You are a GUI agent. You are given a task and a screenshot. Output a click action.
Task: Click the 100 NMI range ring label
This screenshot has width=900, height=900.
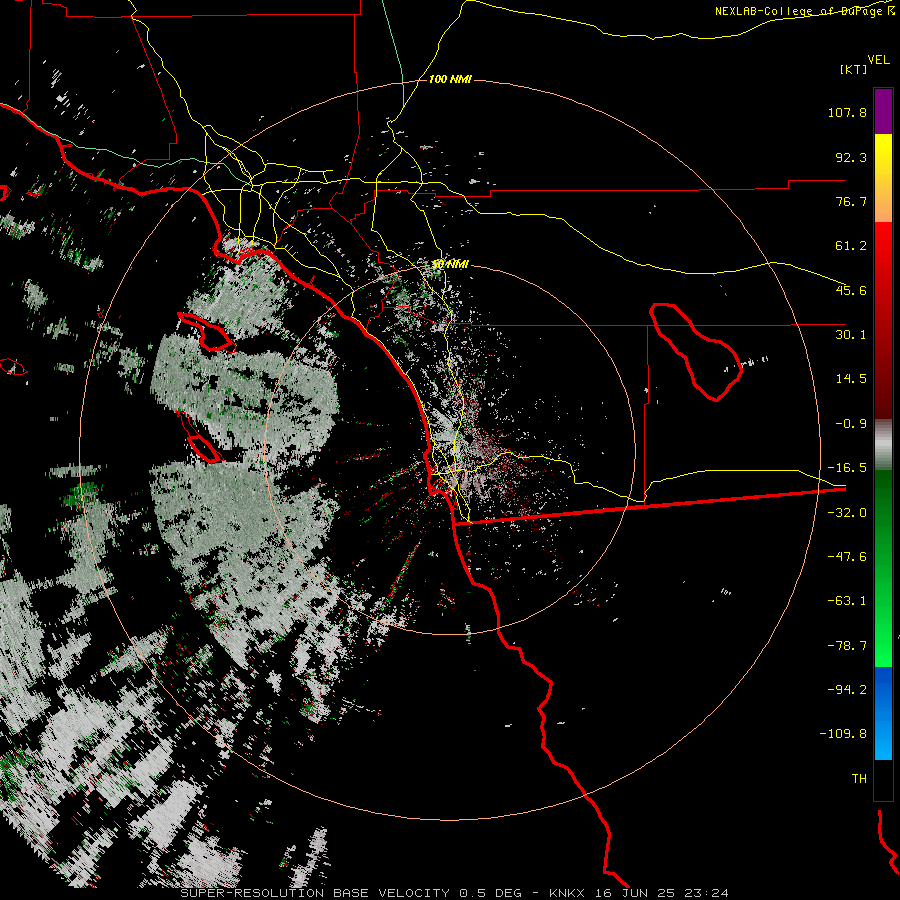450,79
